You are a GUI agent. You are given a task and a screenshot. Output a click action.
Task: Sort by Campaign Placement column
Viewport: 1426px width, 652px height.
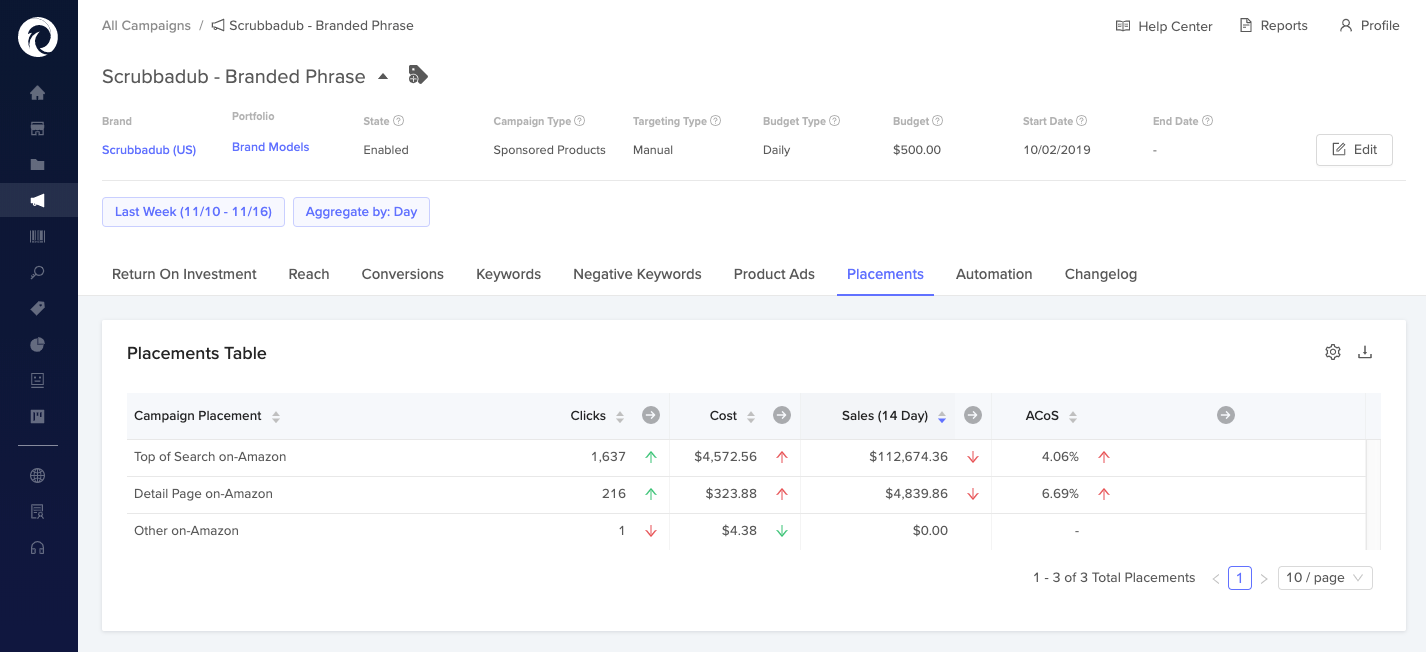276,416
